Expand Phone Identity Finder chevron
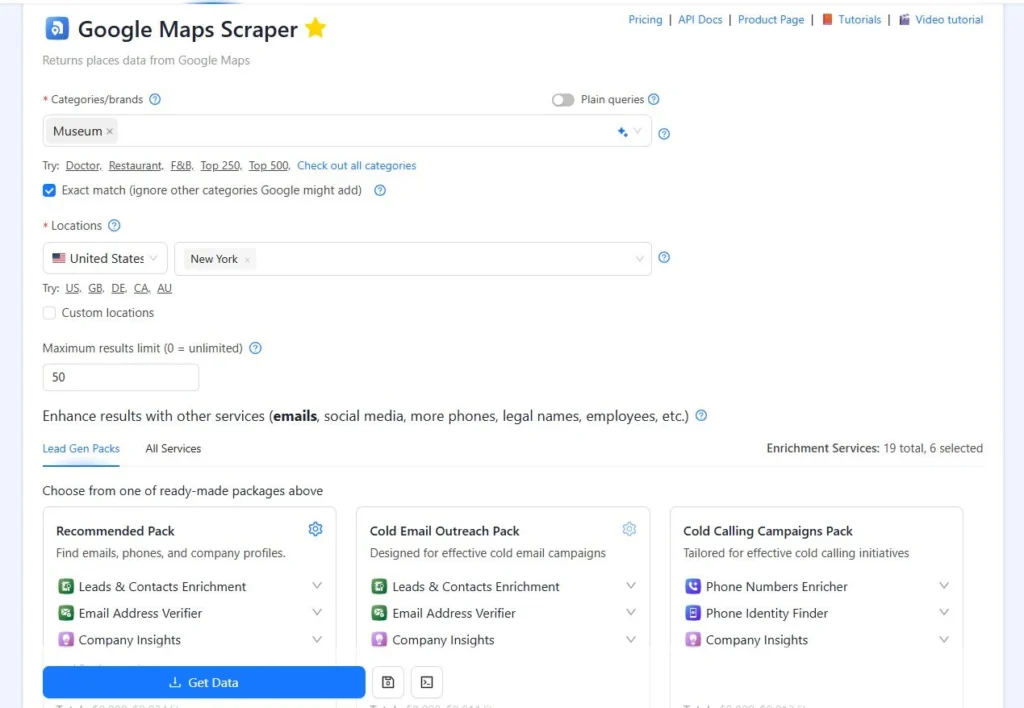The height and width of the screenshot is (708, 1024). (944, 612)
